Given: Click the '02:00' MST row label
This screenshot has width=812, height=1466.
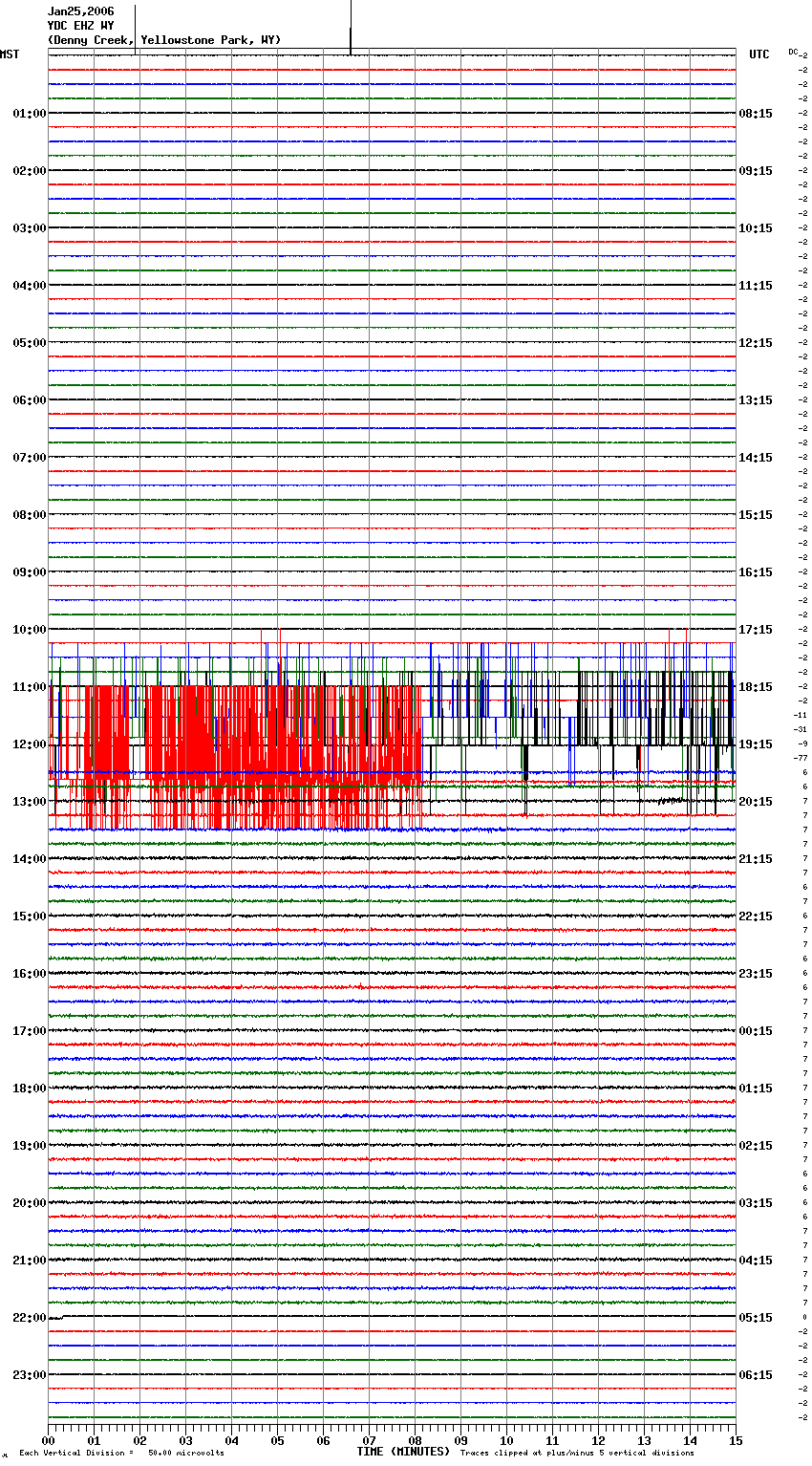Looking at the screenshot, I should pos(30,171).
